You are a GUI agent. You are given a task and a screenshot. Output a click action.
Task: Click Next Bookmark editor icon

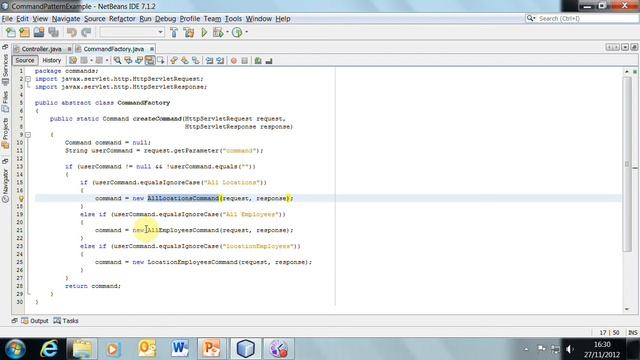pos(185,60)
